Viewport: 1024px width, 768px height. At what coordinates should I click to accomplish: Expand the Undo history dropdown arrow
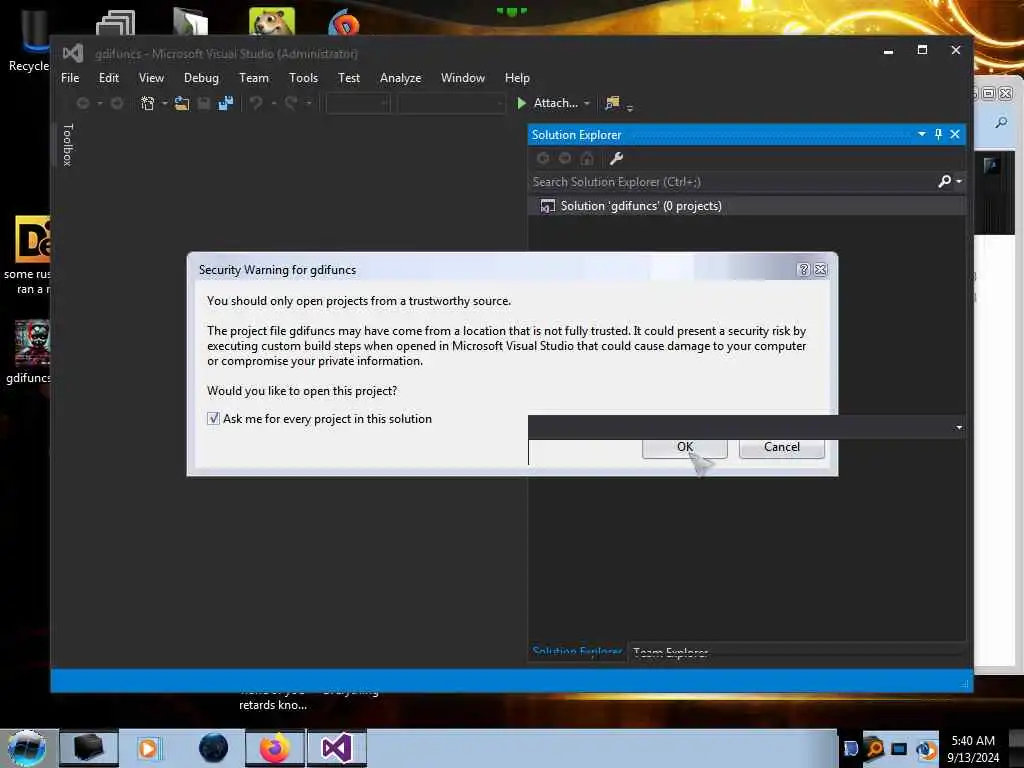pyautogui.click(x=274, y=103)
